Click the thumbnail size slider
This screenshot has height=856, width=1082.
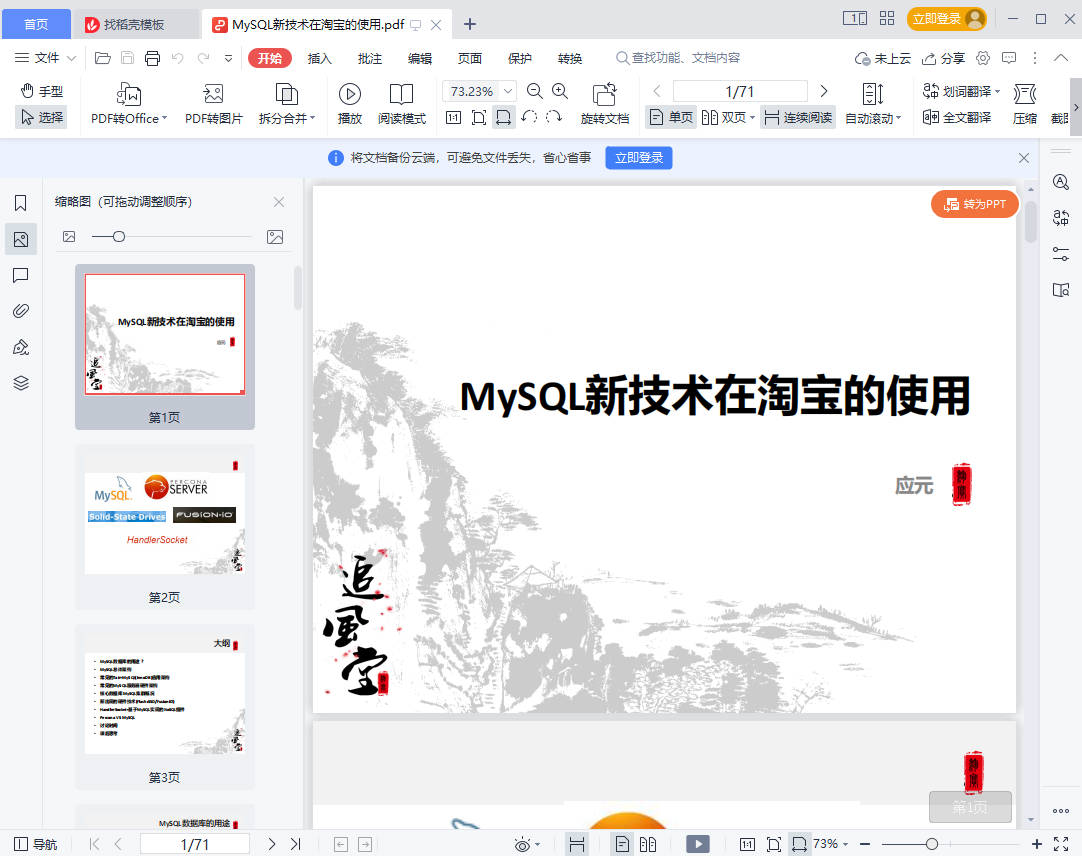119,237
